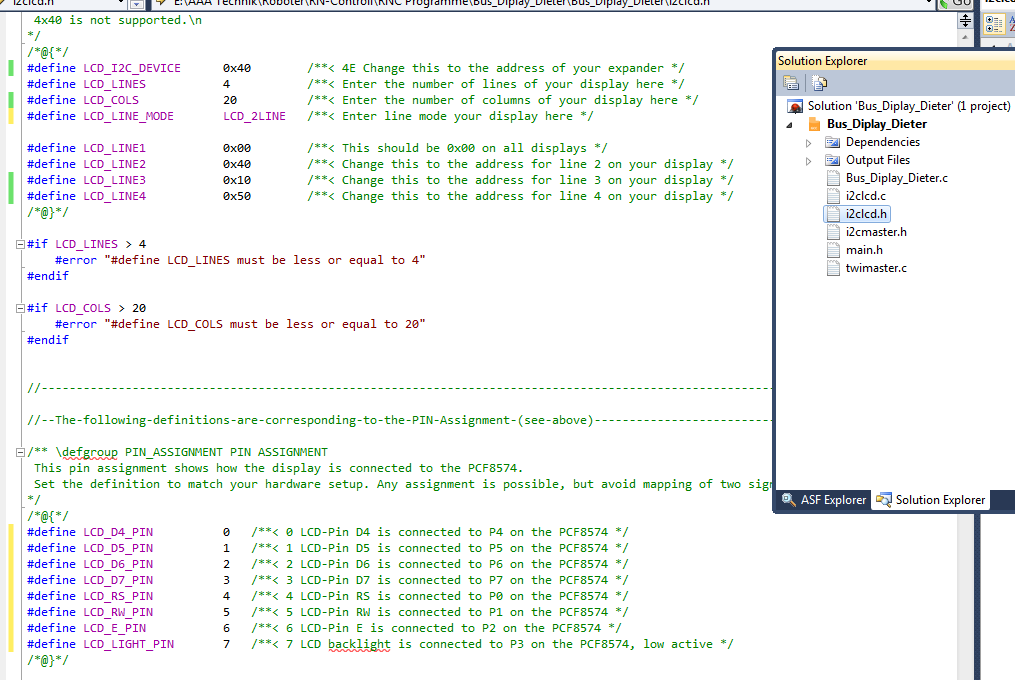The width and height of the screenshot is (1015, 680).
Task: Collapse the \defgroup PIN_ASSIGNMENT comment block
Action: [20, 453]
